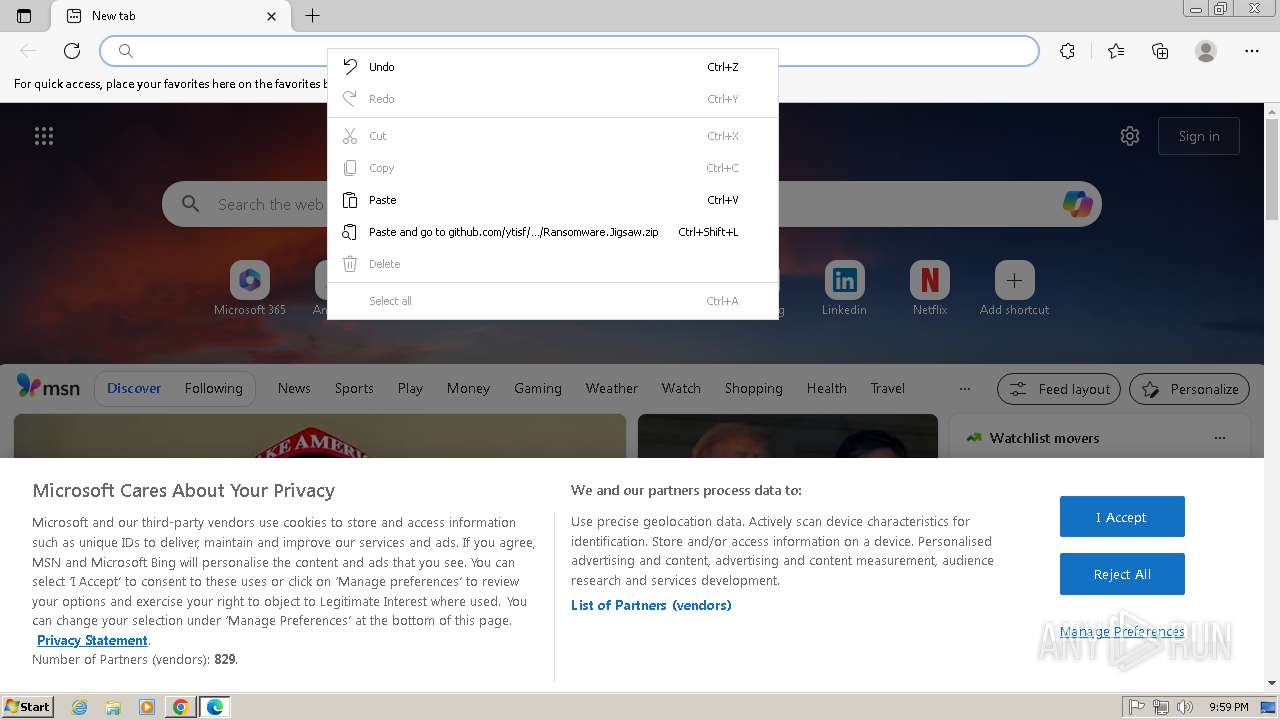Image resolution: width=1280 pixels, height=720 pixels.
Task: Open the Shopping category
Action: tap(753, 388)
